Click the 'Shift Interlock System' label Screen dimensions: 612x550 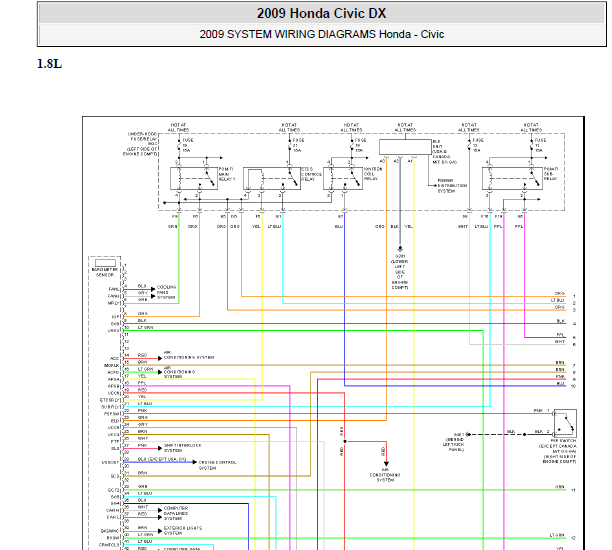pos(182,447)
